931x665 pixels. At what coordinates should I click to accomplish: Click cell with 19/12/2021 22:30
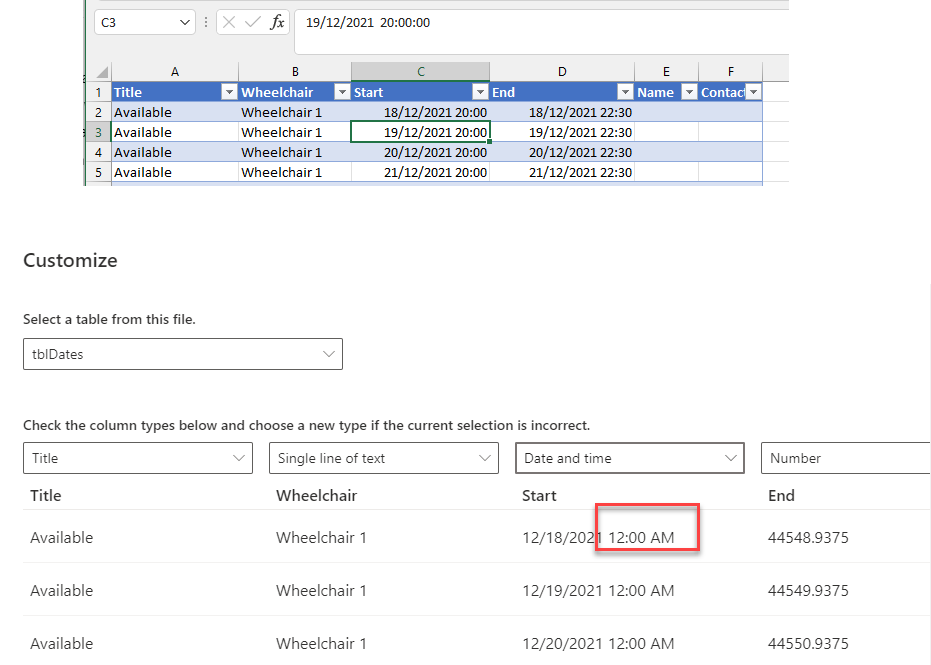(562, 132)
